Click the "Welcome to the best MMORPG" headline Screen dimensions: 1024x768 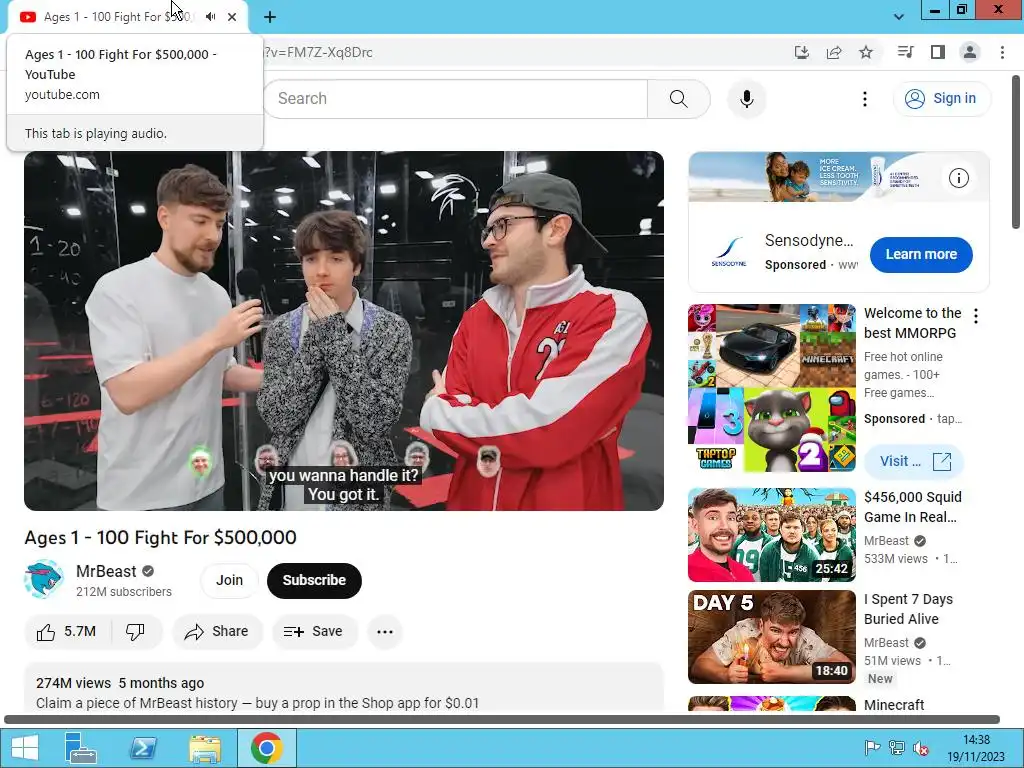point(912,323)
